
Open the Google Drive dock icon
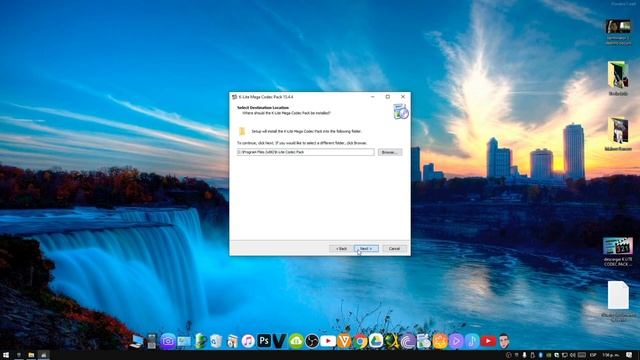click(x=376, y=341)
